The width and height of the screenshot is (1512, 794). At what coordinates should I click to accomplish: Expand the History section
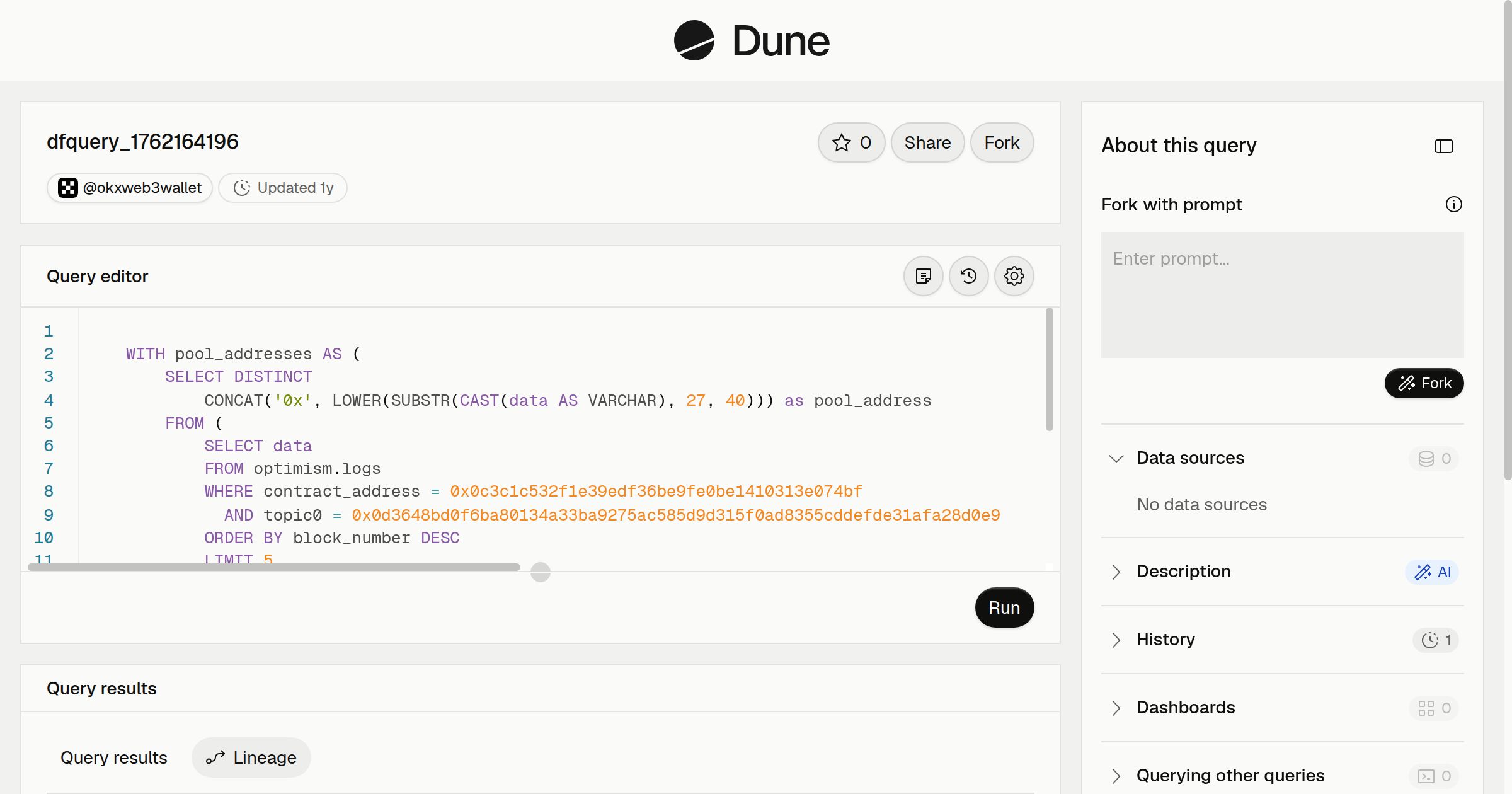(x=1116, y=640)
